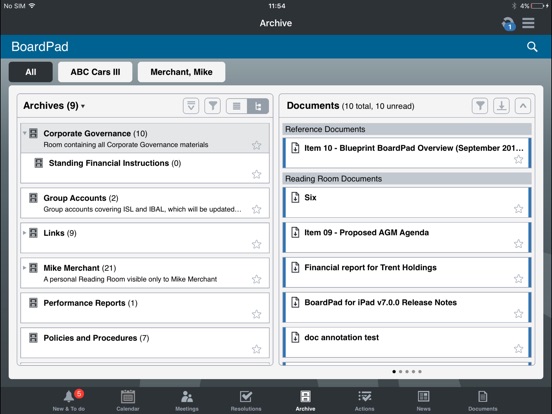Collapse the Documents panel chevron
The height and width of the screenshot is (414, 552).
(x=523, y=106)
